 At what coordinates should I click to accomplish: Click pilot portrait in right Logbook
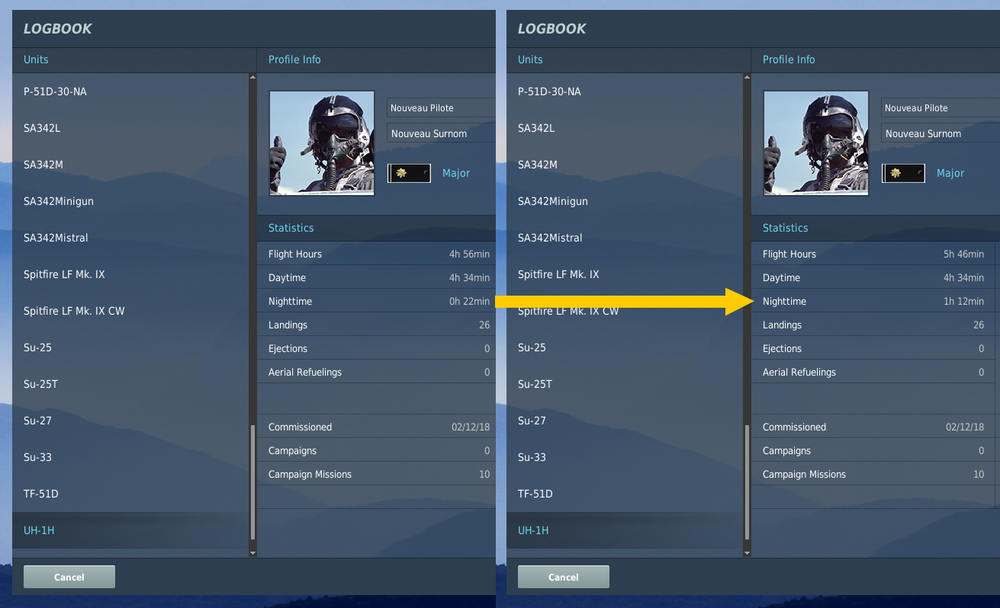[x=816, y=143]
